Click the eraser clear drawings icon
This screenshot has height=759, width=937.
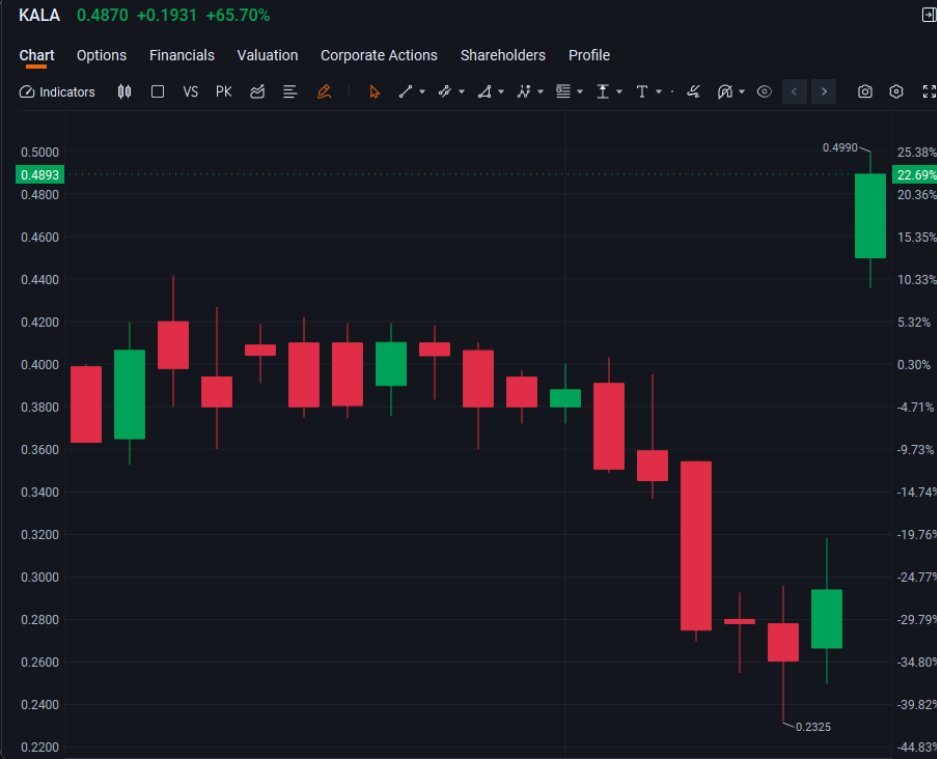[693, 91]
